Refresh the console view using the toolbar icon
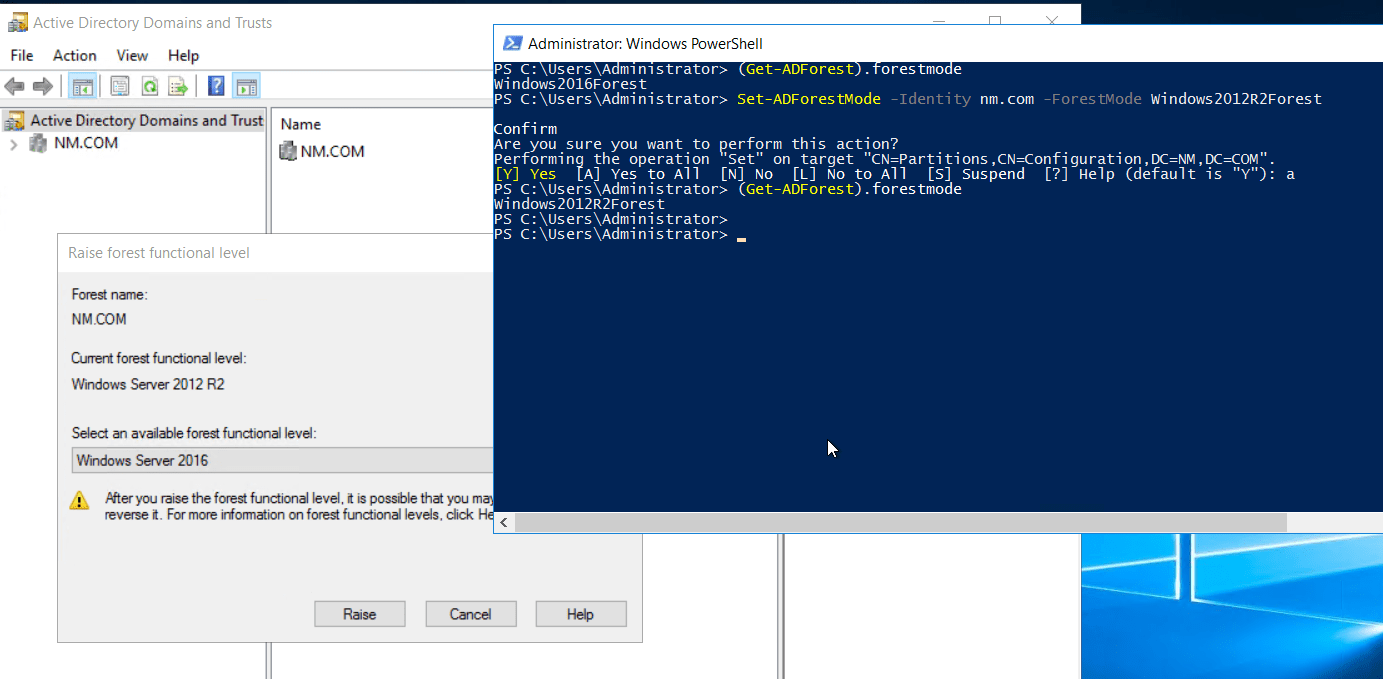This screenshot has width=1383, height=679. click(148, 86)
